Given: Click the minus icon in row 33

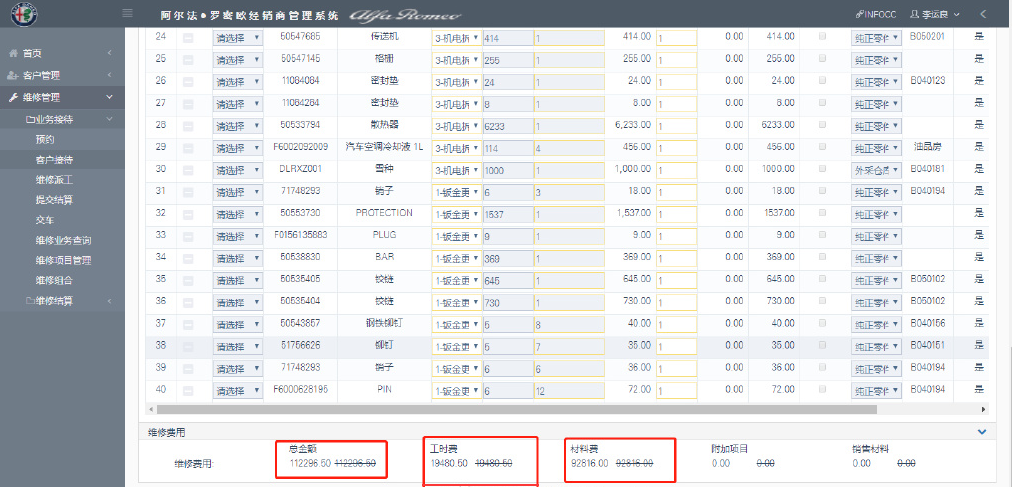Looking at the screenshot, I should [x=188, y=237].
